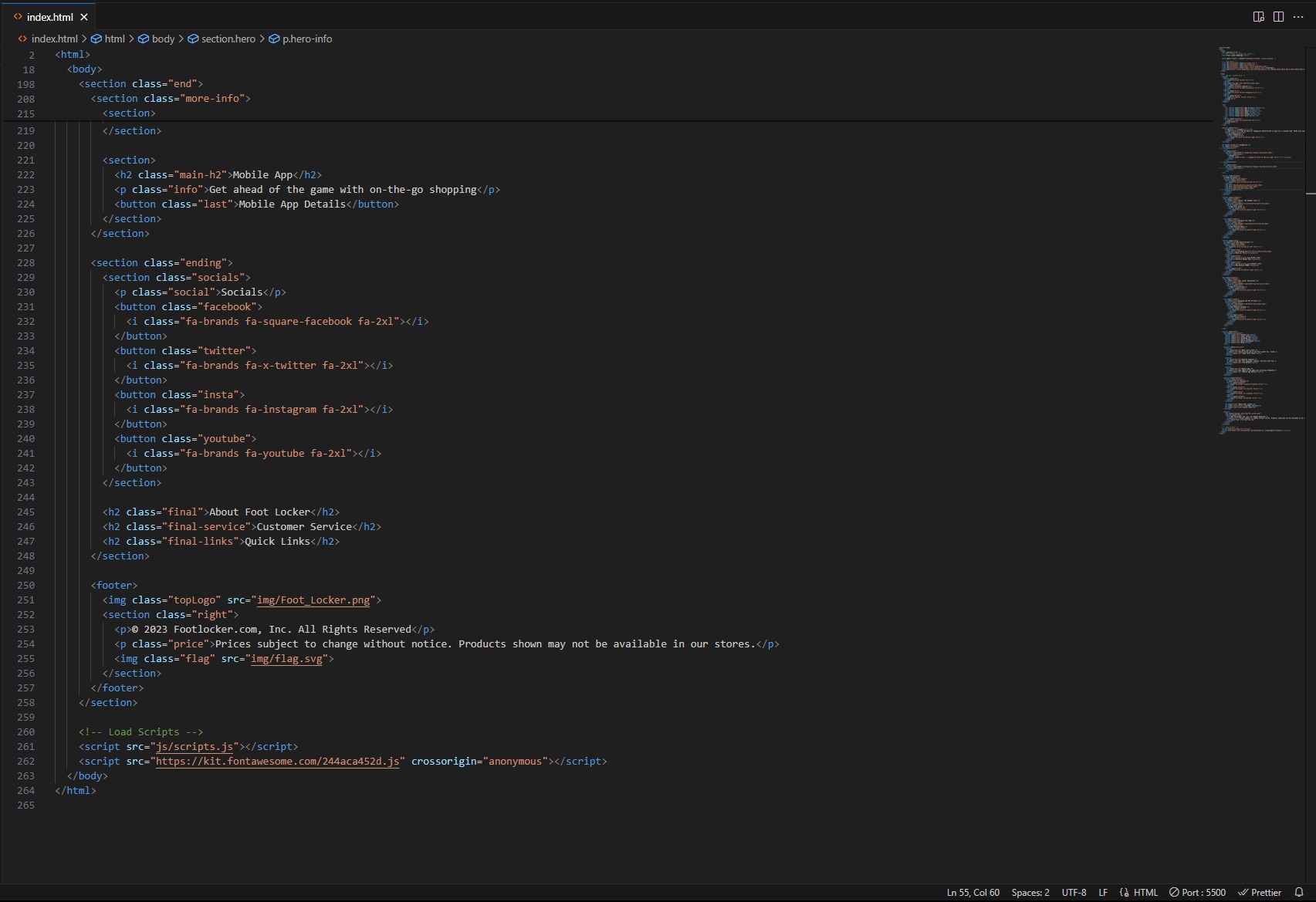
Task: Change the HTML language mode
Action: (1145, 893)
